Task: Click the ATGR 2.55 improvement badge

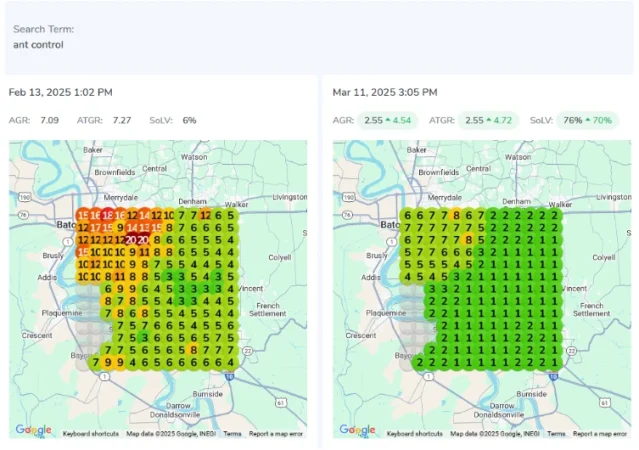Action: (488, 121)
